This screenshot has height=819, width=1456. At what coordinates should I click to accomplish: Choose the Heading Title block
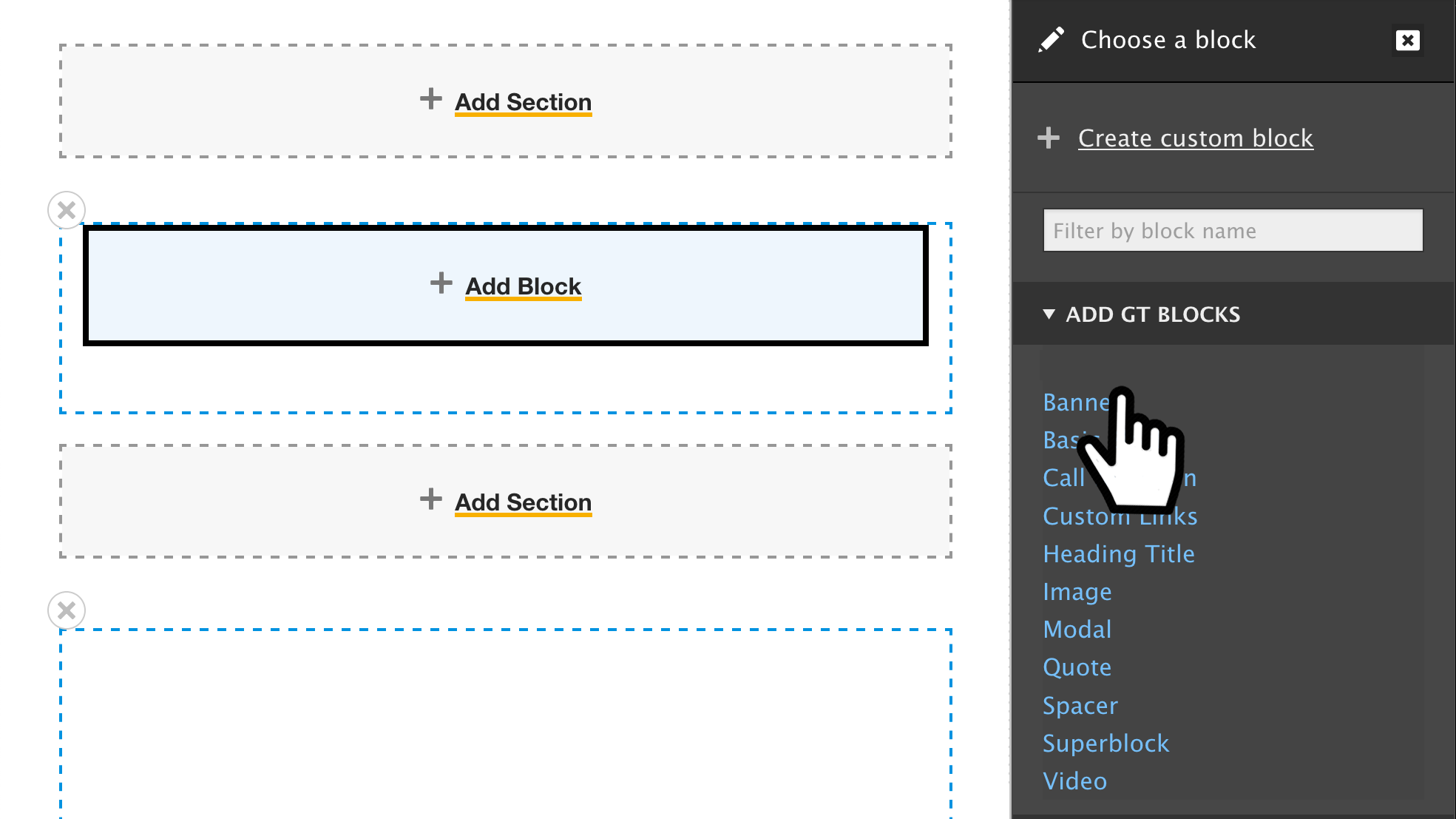pos(1119,554)
